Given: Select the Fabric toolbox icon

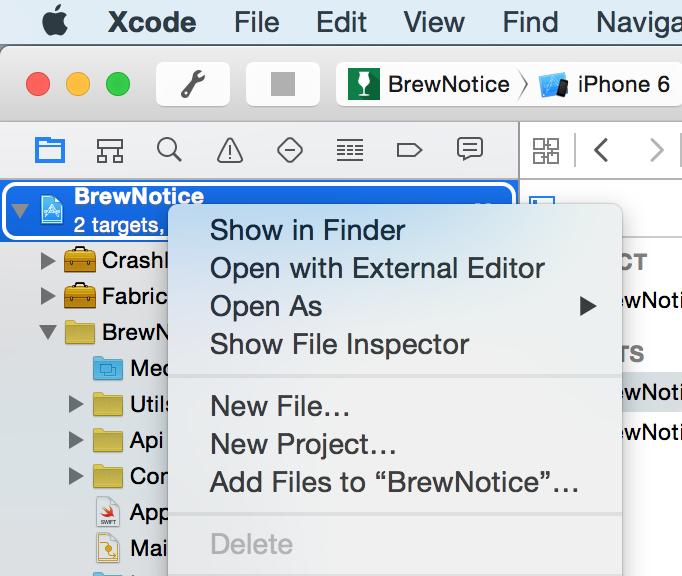Looking at the screenshot, I should (x=80, y=295).
